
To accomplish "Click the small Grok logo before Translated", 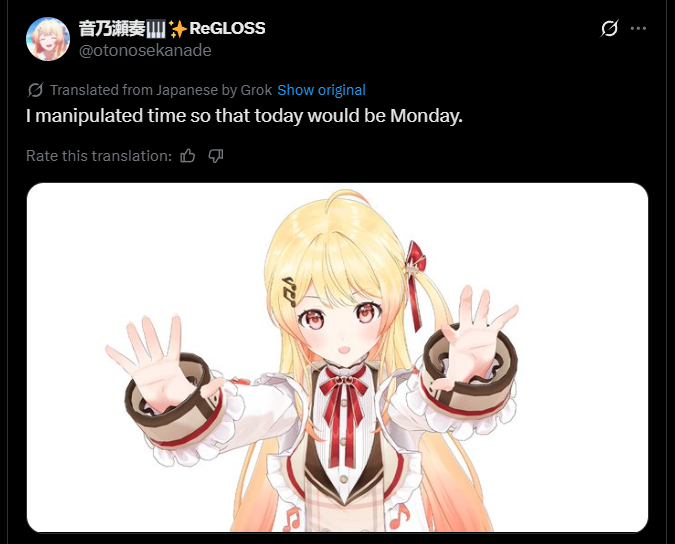I will [x=35, y=90].
